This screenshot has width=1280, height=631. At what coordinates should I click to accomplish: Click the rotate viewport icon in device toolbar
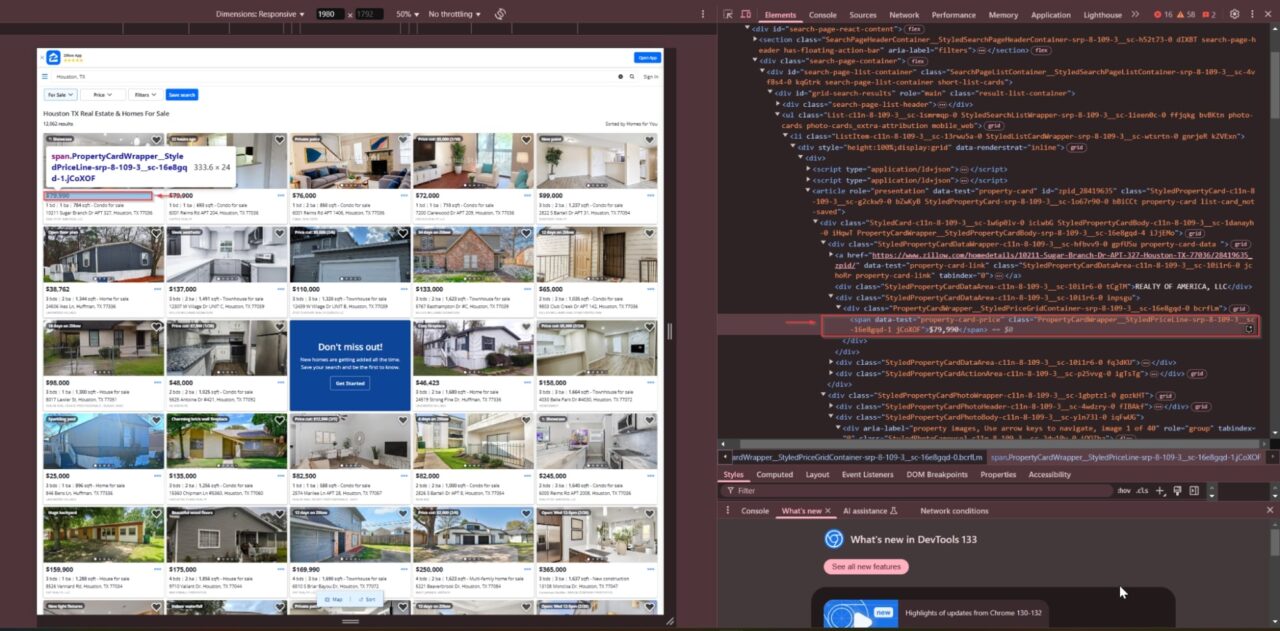click(500, 14)
